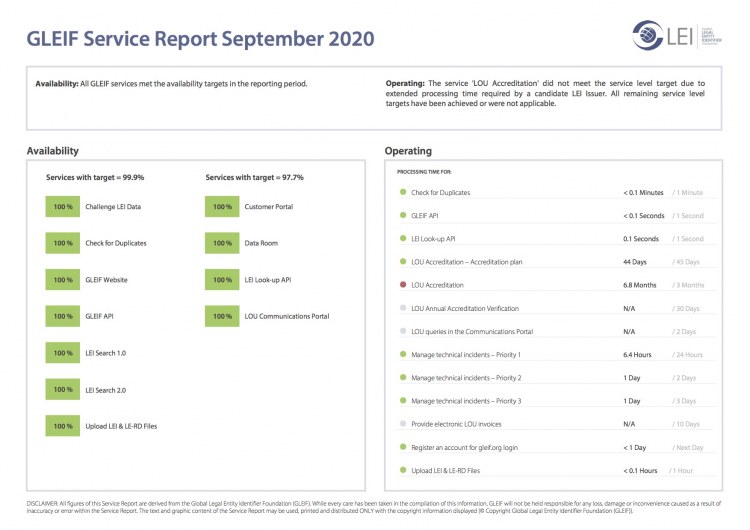Click the gray dot for LOU Annual Accreditation Verification

(x=402, y=308)
